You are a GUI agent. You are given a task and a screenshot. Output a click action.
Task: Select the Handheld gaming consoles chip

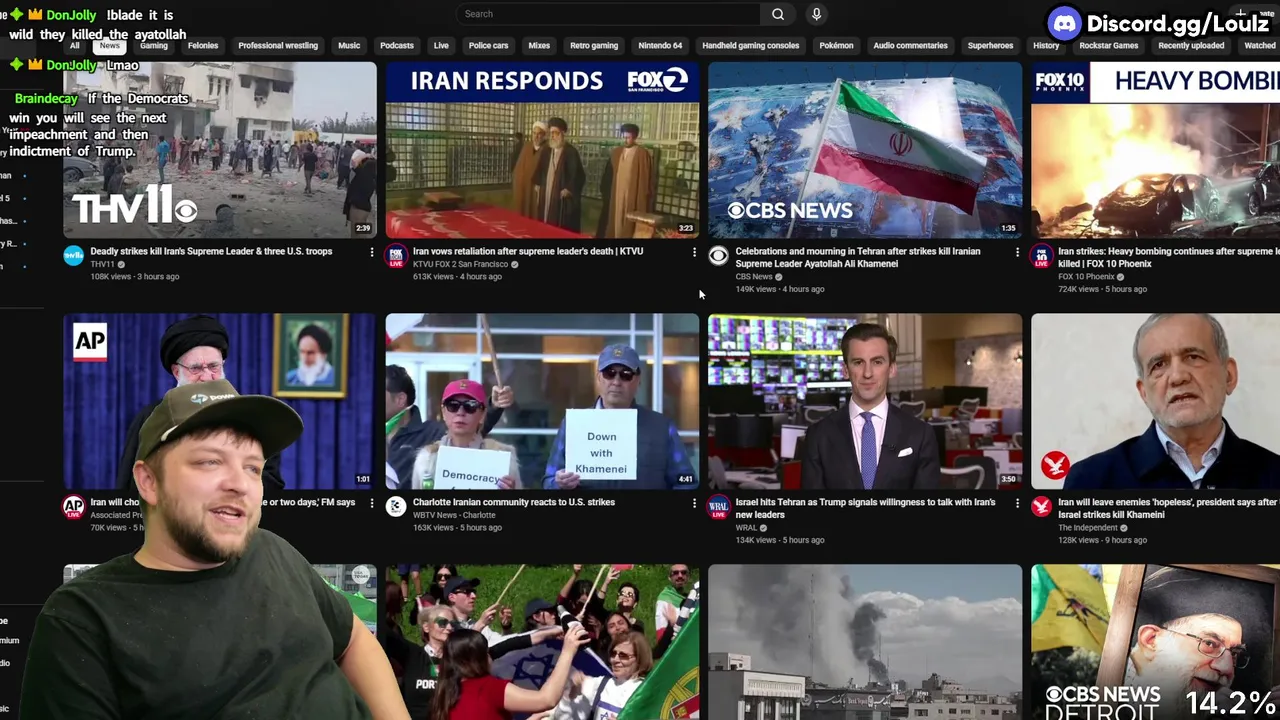[x=750, y=46]
